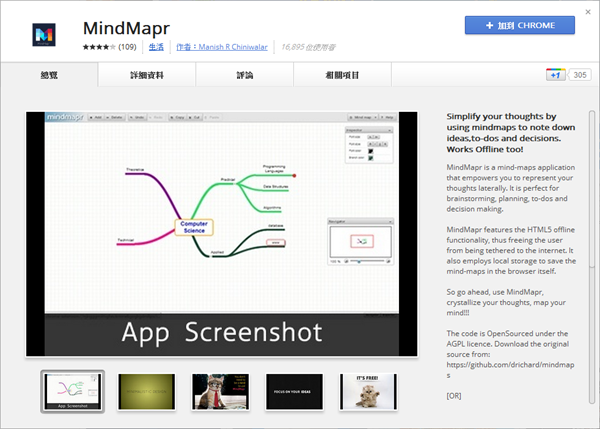600x429 pixels.
Task: Click the 'Computer Science' node in preview
Action: click(194, 227)
